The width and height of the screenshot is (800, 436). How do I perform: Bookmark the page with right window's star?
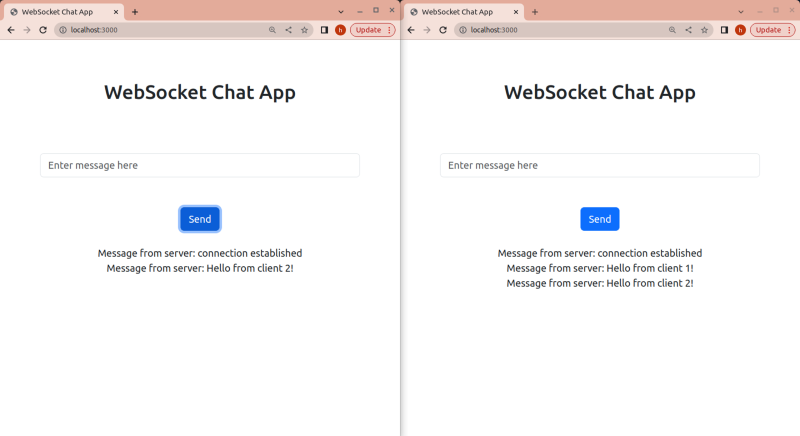705,30
